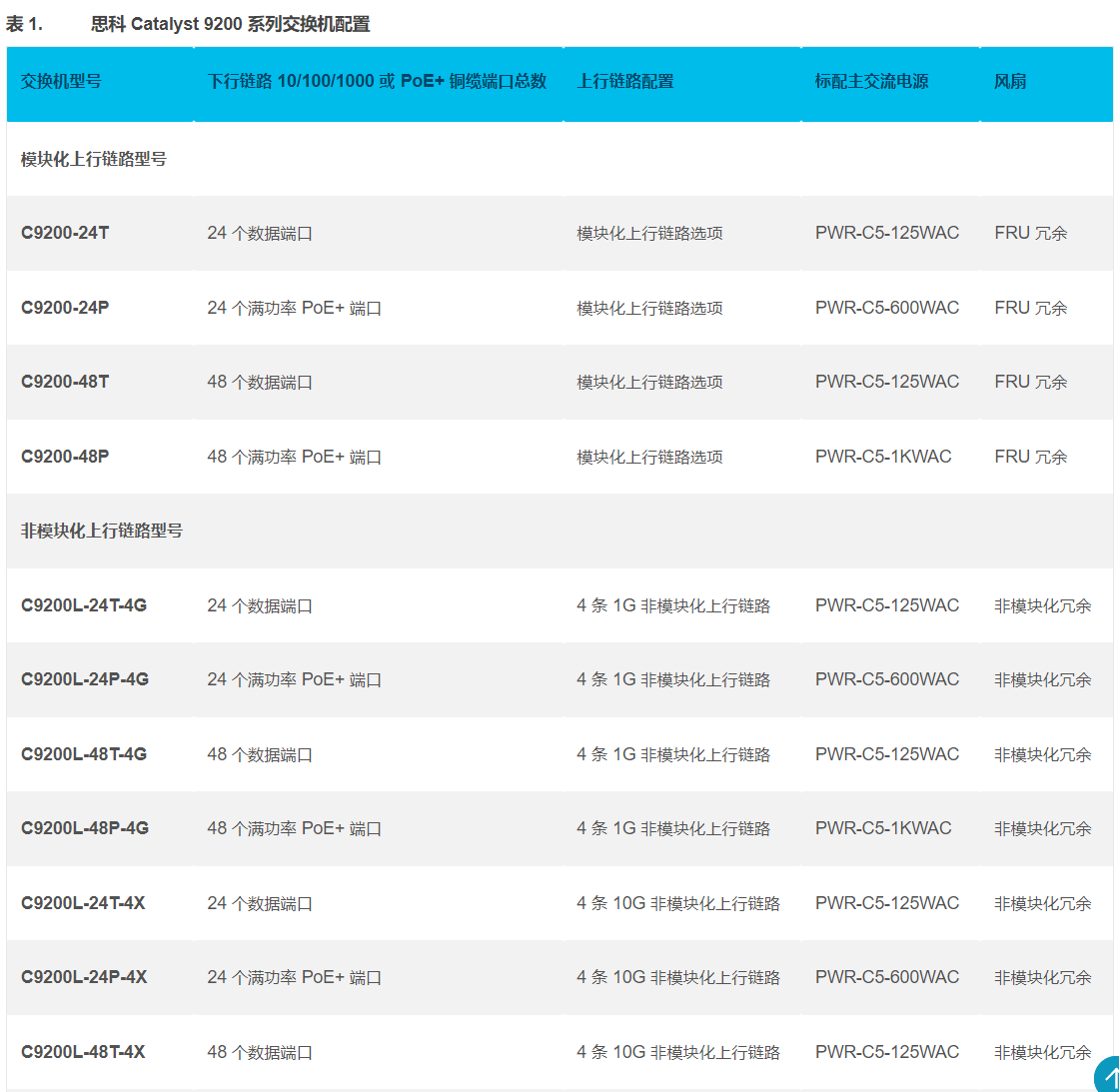Viewport: 1119px width, 1092px height.
Task: Click the back-to-top arrow icon
Action: pos(1108,1076)
